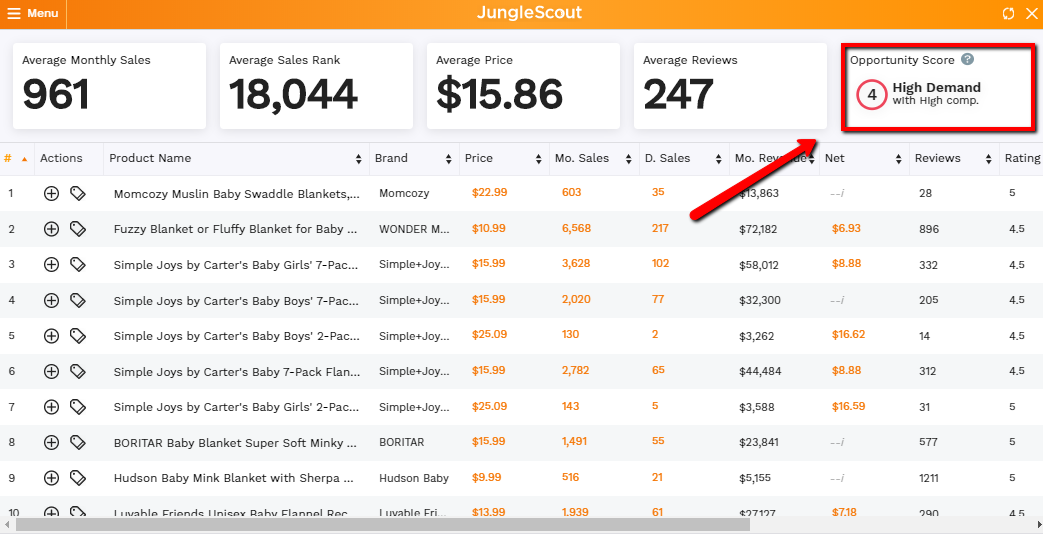Sort by Brand column arrows
Image resolution: width=1043 pixels, height=535 pixels.
pos(444,159)
